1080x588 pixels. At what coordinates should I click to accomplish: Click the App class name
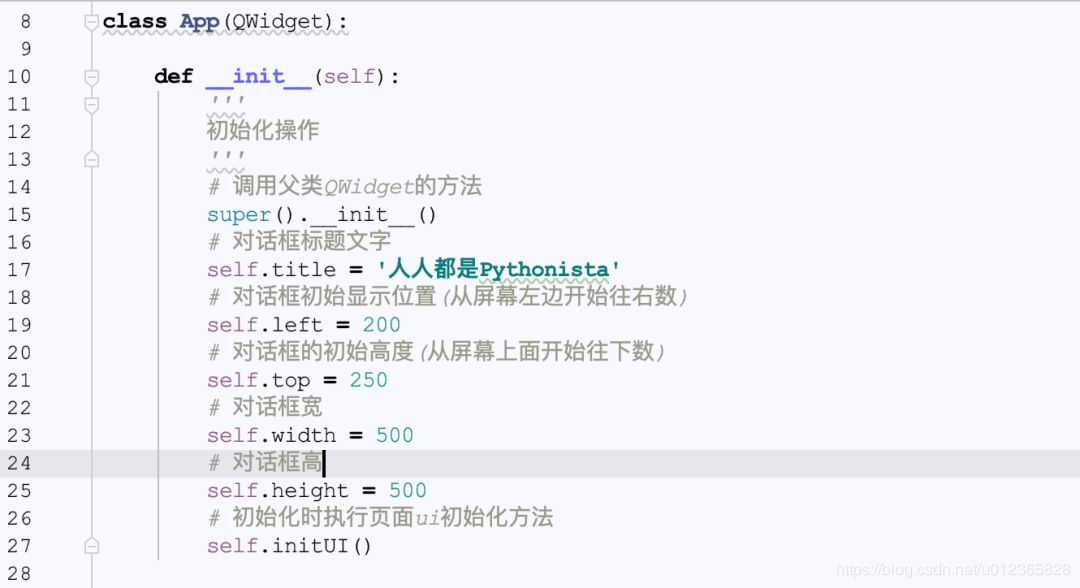coord(199,21)
